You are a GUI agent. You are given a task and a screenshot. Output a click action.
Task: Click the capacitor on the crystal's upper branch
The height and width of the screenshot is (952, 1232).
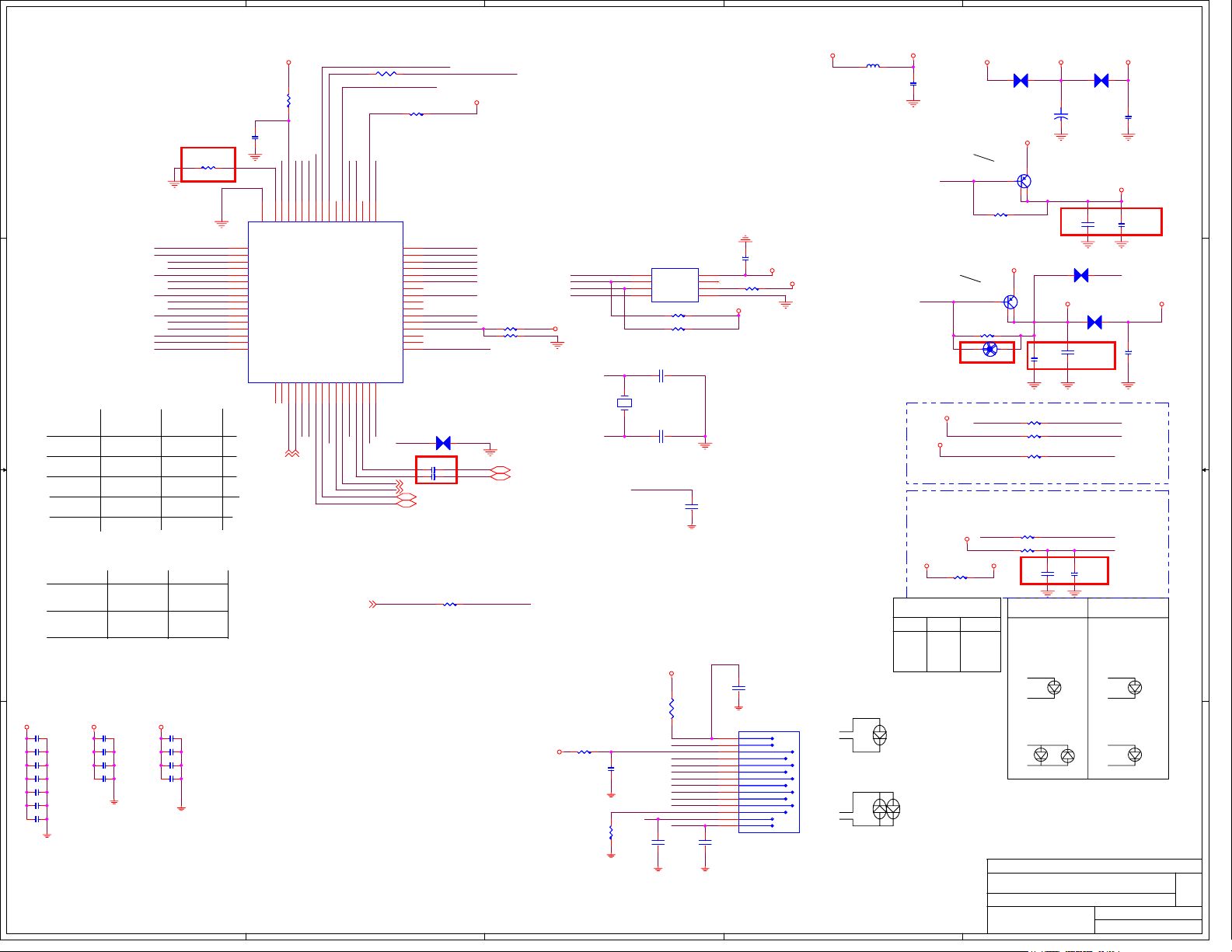point(661,376)
